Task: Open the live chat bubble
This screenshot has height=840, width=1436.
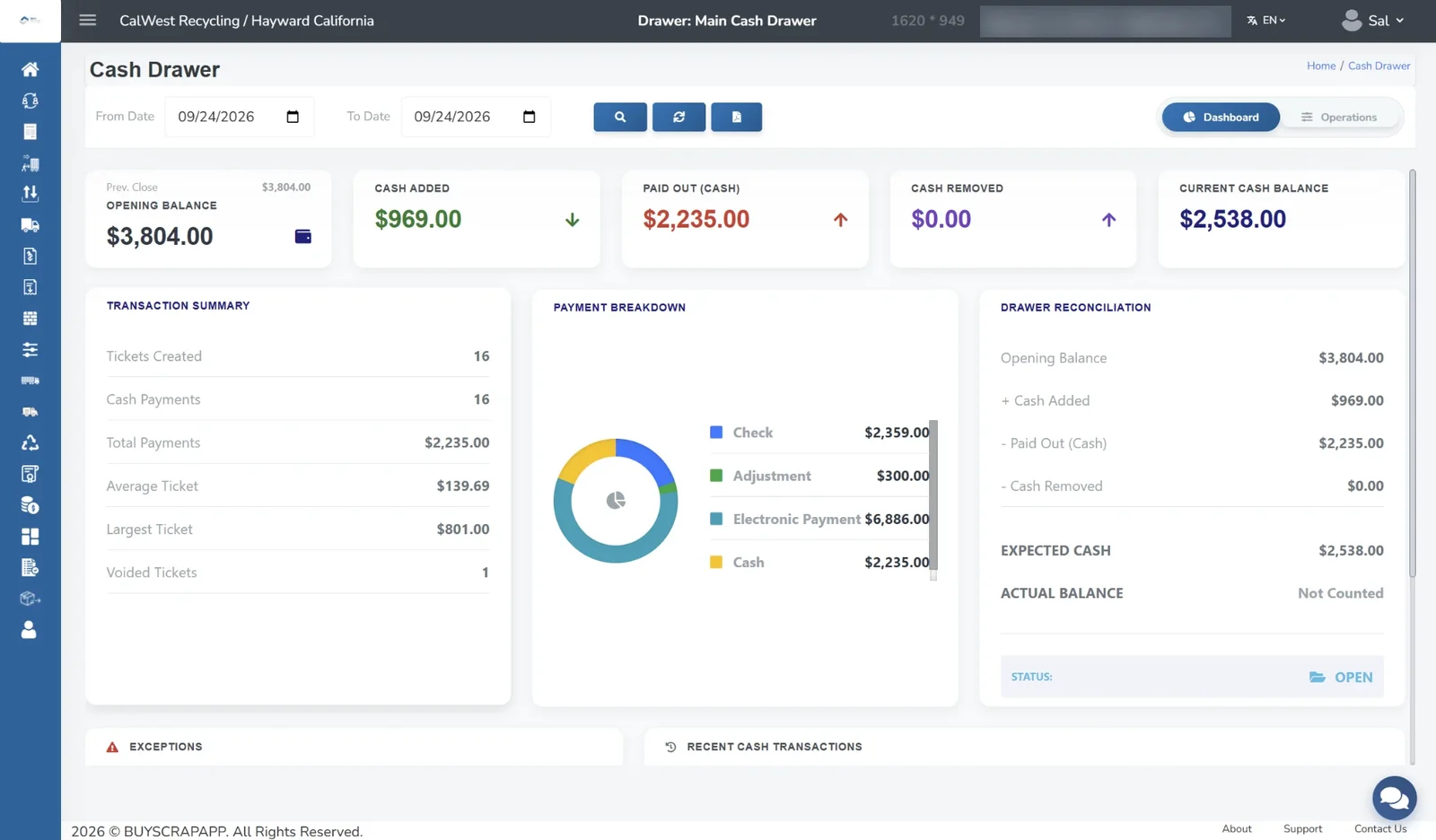Action: tap(1394, 798)
